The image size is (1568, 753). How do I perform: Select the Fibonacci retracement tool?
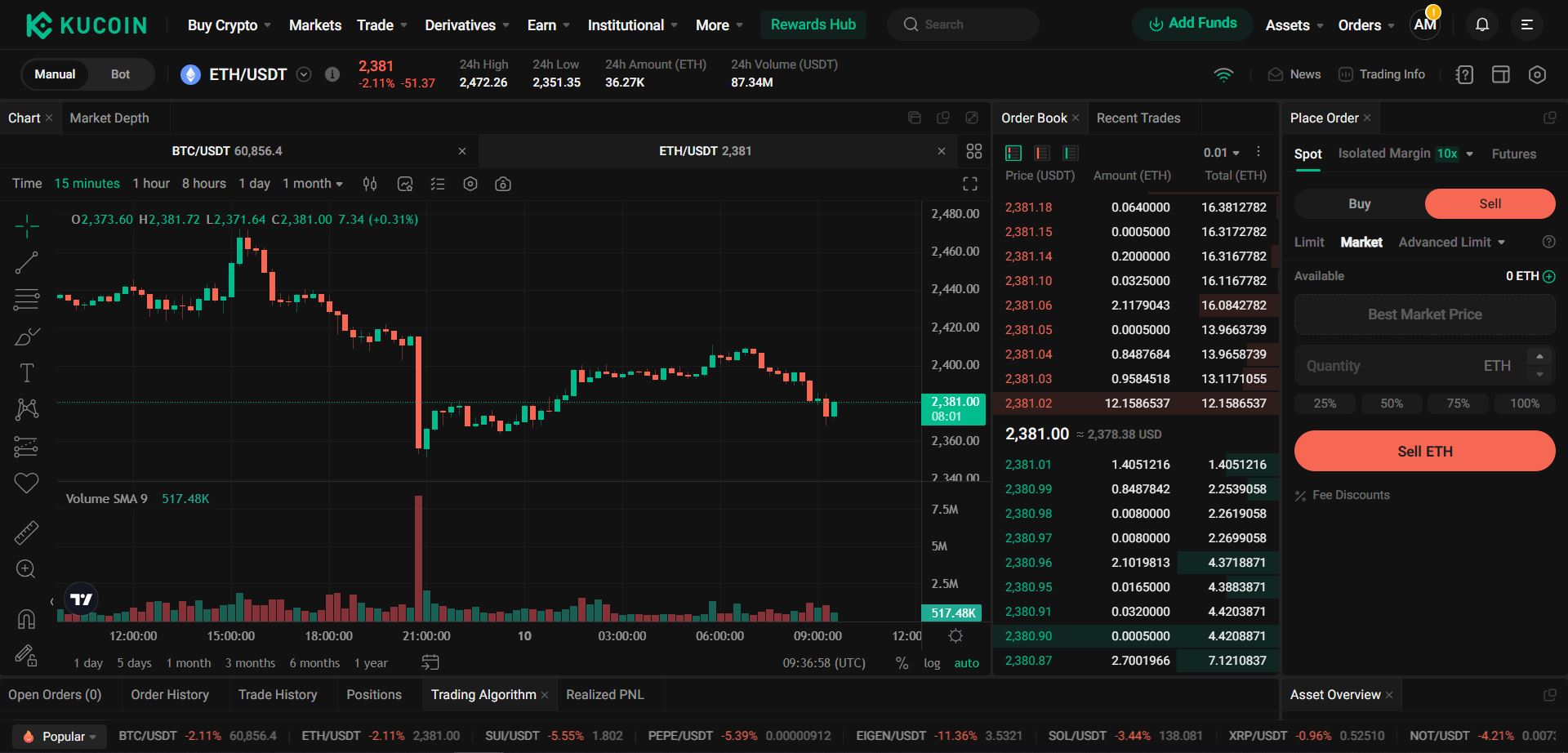point(26,299)
